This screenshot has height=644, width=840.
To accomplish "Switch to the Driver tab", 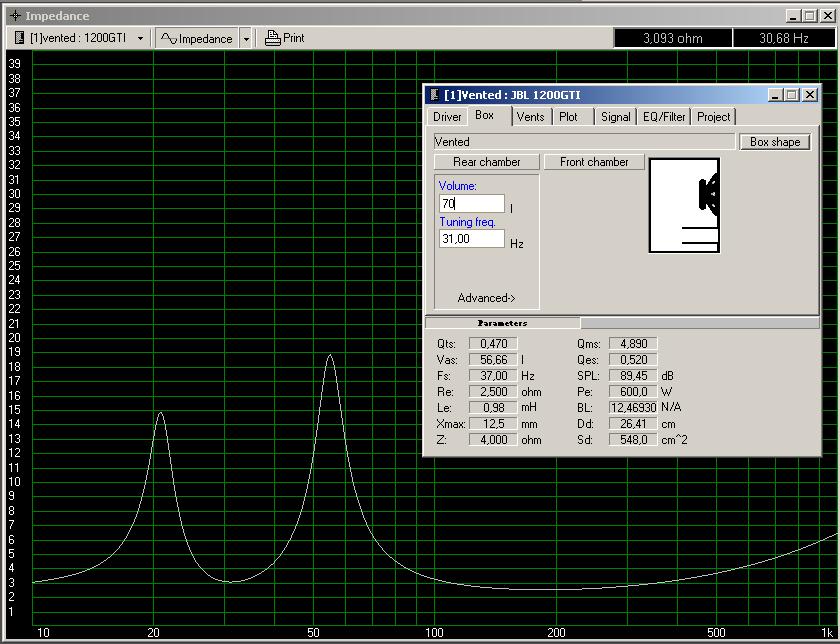I will tap(447, 117).
